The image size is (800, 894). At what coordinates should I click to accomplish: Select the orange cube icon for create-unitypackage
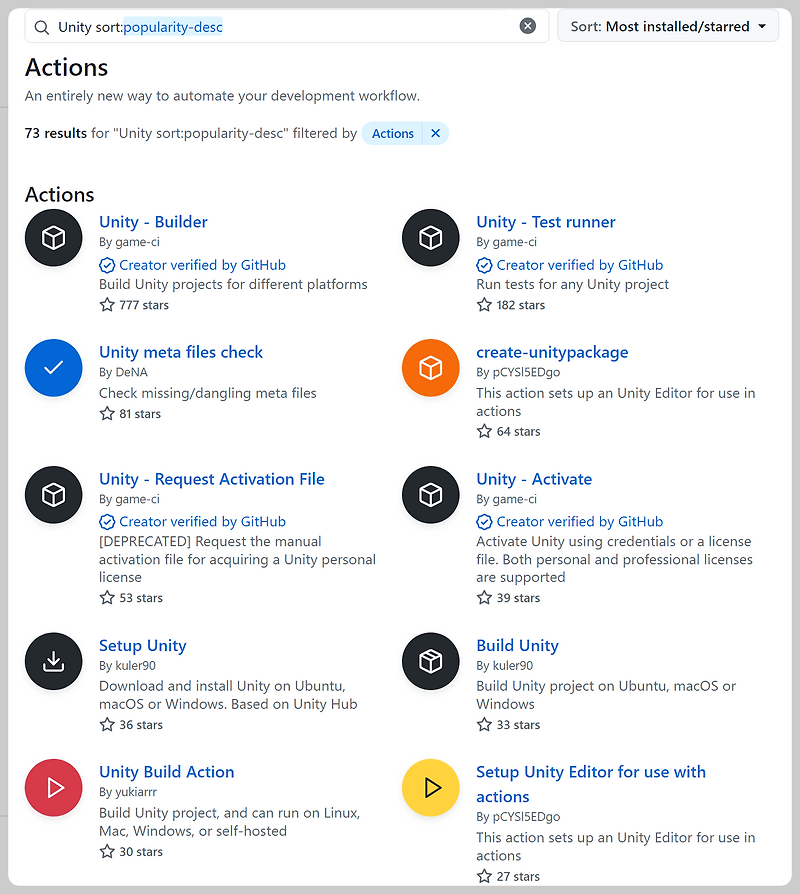point(430,367)
